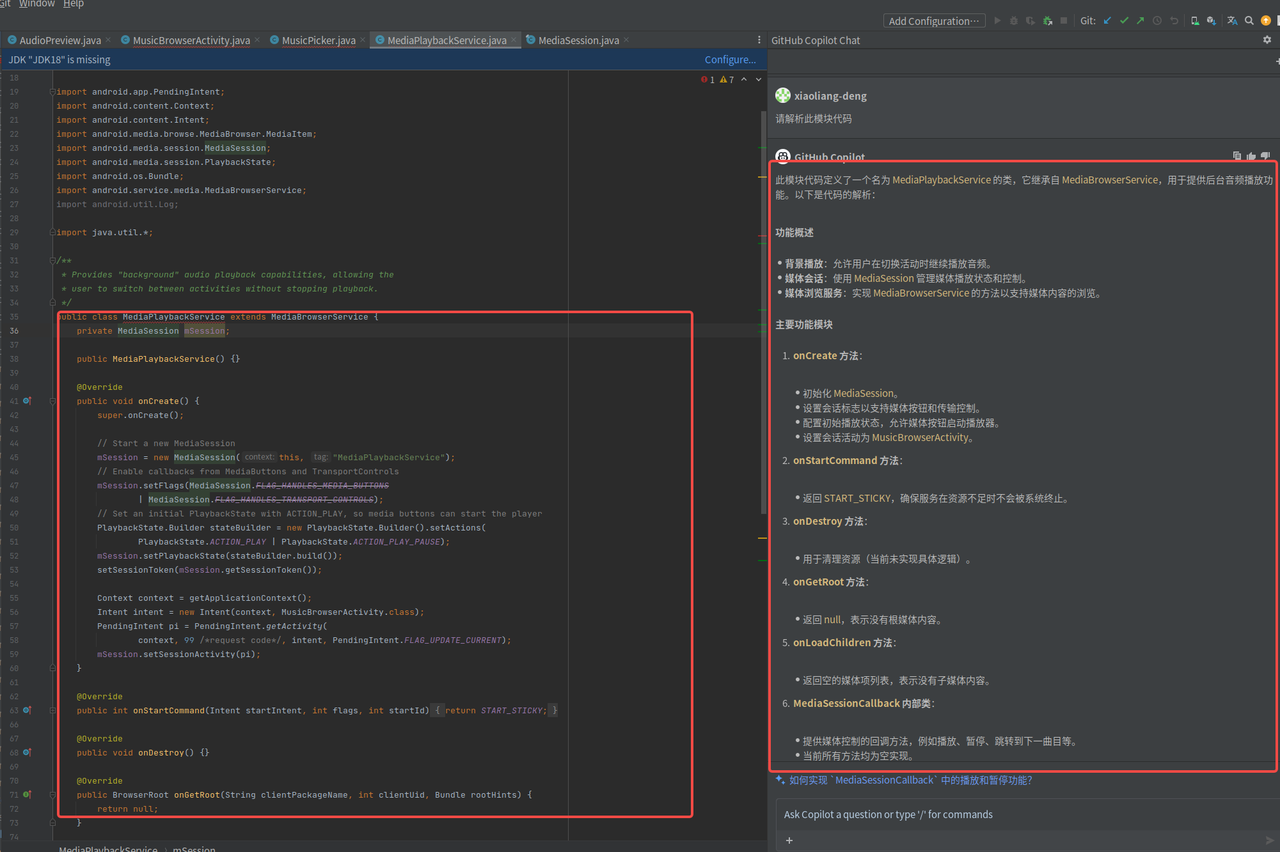Open the SDK Manager cube icon
The image size is (1280, 852).
pos(1211,20)
